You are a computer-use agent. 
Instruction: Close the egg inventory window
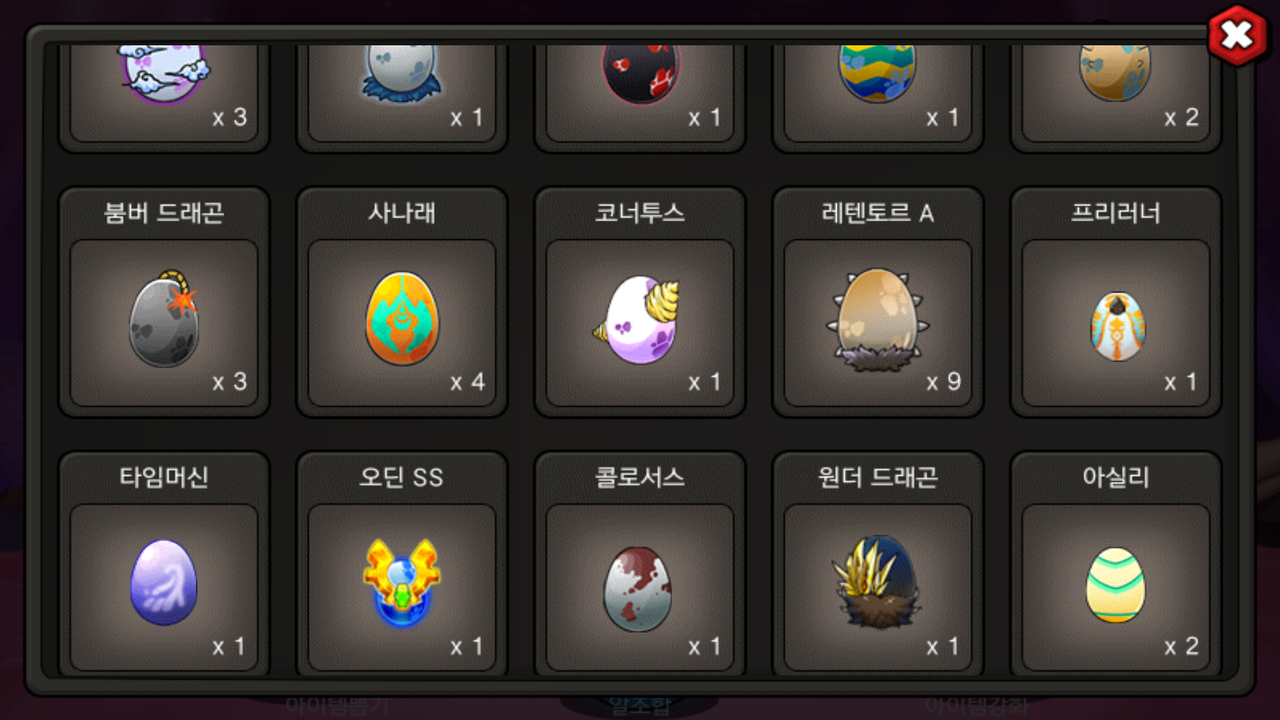pyautogui.click(x=1237, y=36)
